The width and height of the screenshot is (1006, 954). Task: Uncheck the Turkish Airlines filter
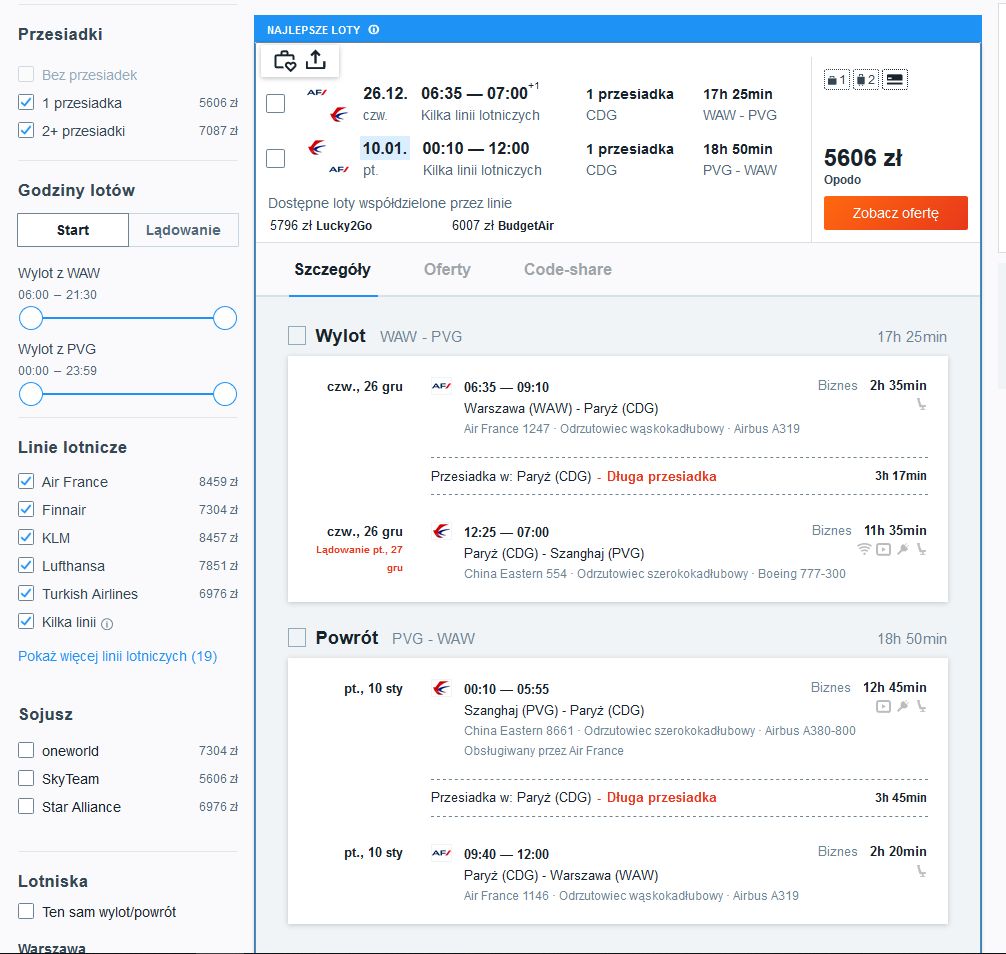click(26, 593)
